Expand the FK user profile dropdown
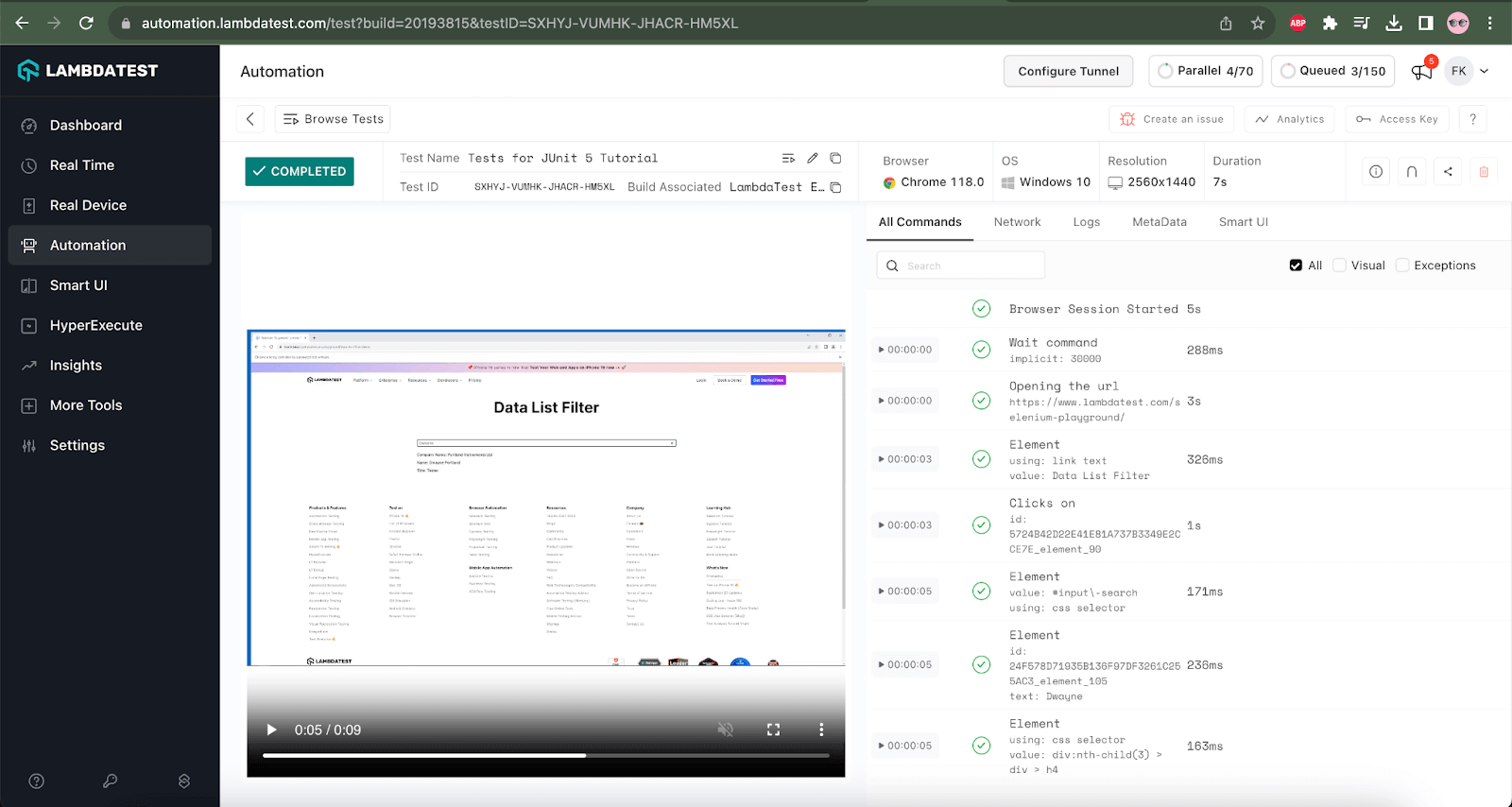 click(x=1484, y=71)
